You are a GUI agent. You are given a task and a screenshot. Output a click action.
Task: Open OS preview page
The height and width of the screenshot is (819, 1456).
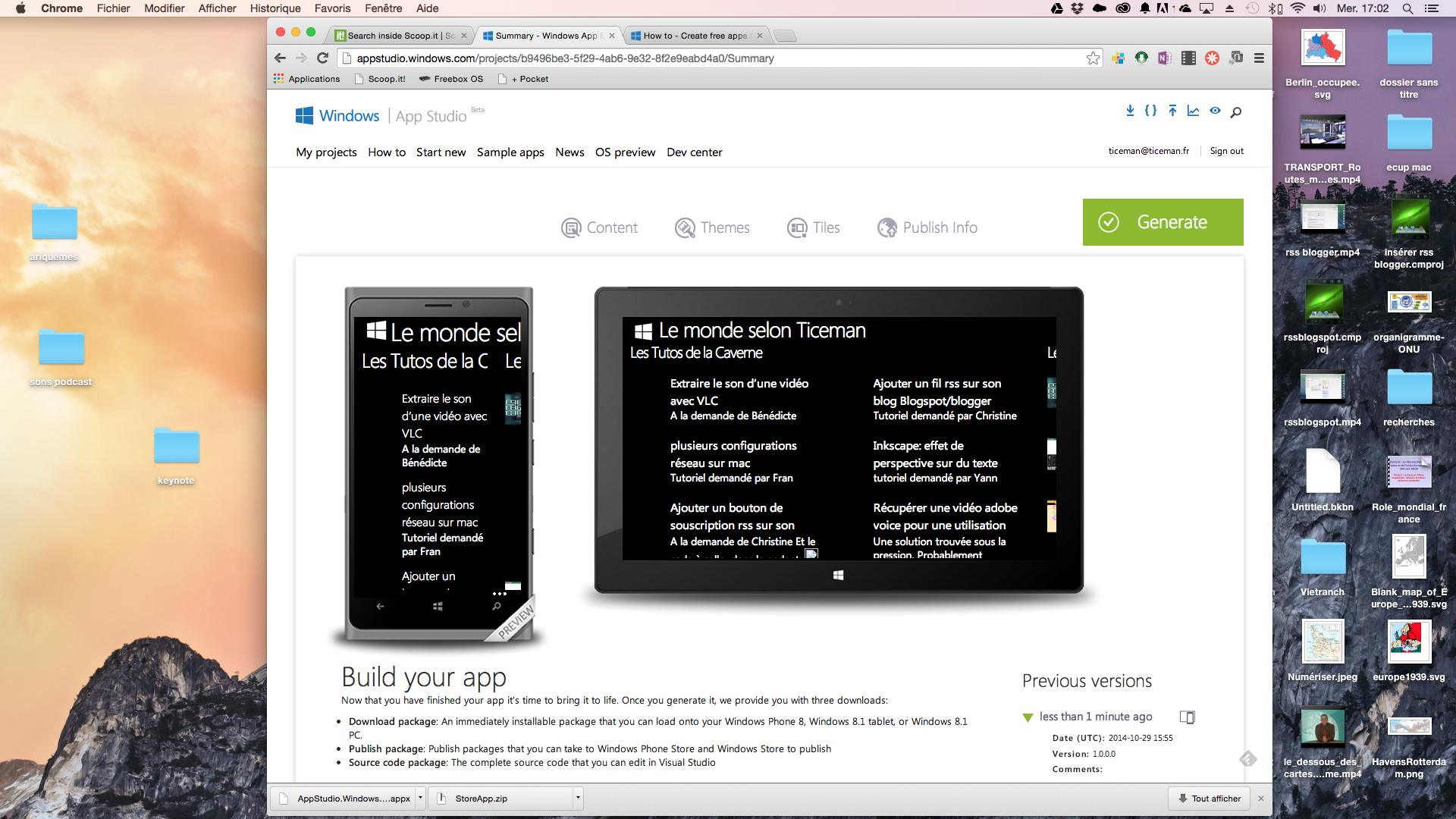coord(625,152)
